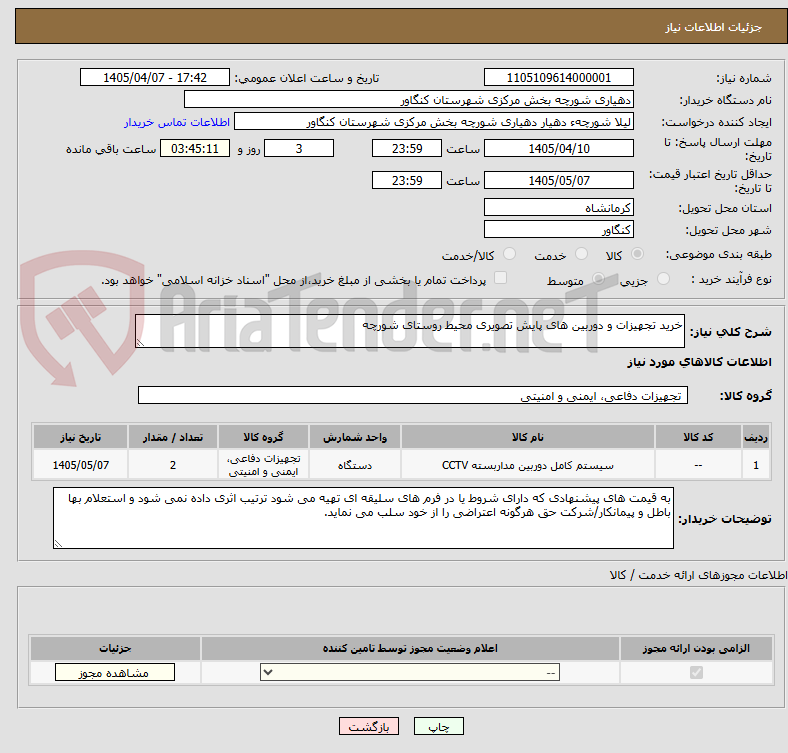This screenshot has width=788, height=753.
Task: Select the کالا/خدمت radio option
Action: pyautogui.click(x=509, y=254)
